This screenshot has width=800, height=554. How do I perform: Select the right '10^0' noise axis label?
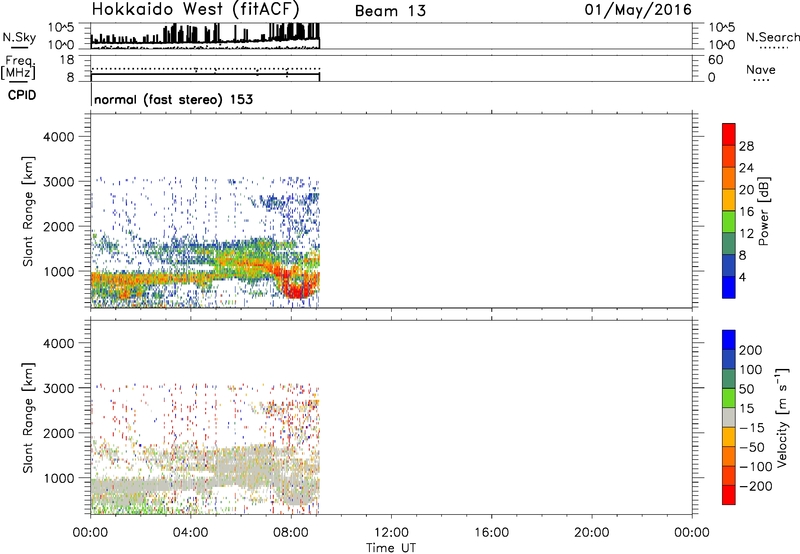pyautogui.click(x=721, y=45)
